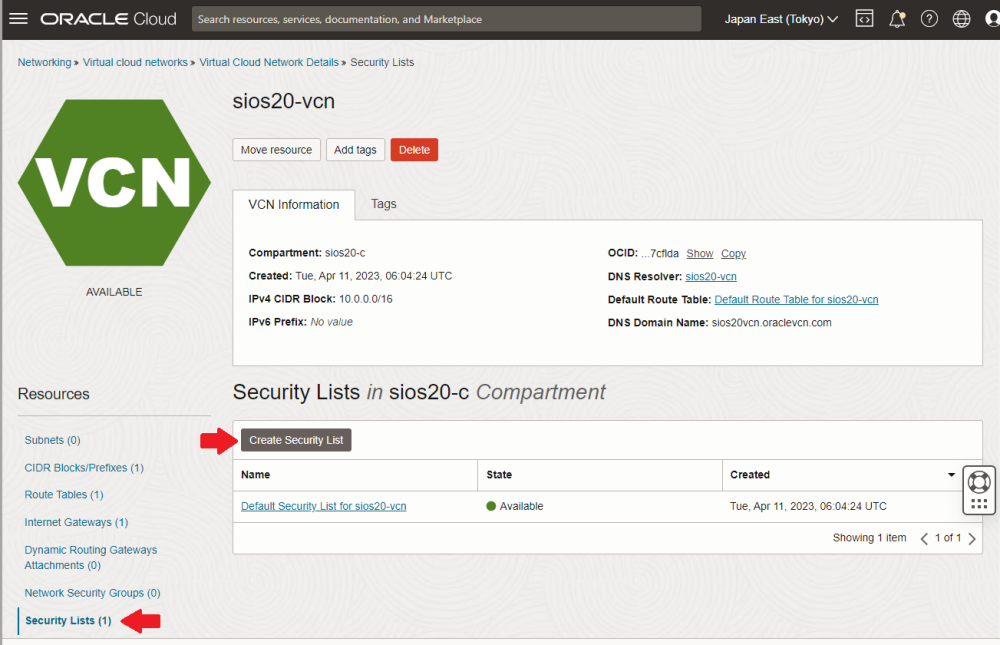
Task: Open the announcements bell icon
Action: coord(897,19)
